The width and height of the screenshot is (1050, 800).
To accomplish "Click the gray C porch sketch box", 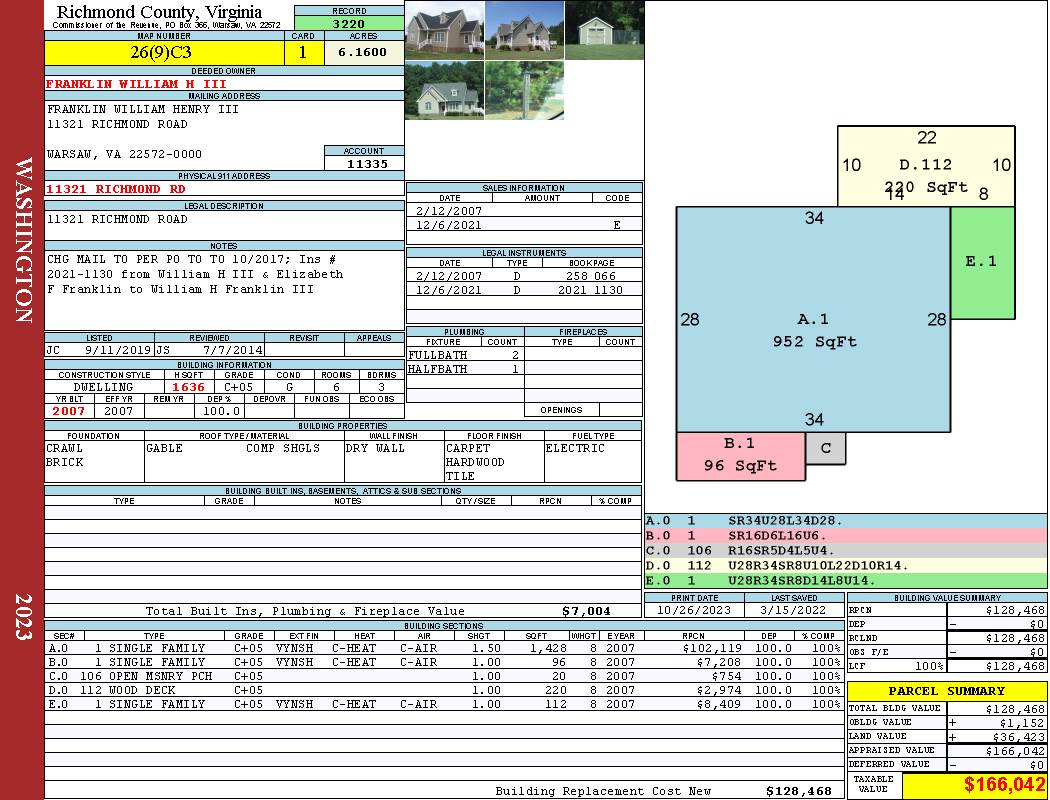I will [x=826, y=448].
